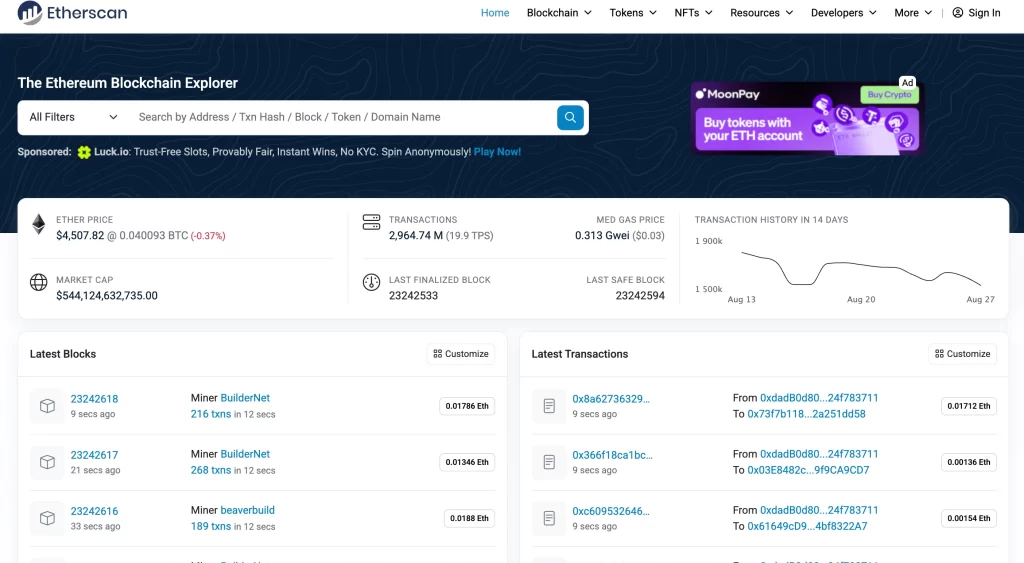
Task: Open transaction 0xc609532646...
Action: pos(611,511)
